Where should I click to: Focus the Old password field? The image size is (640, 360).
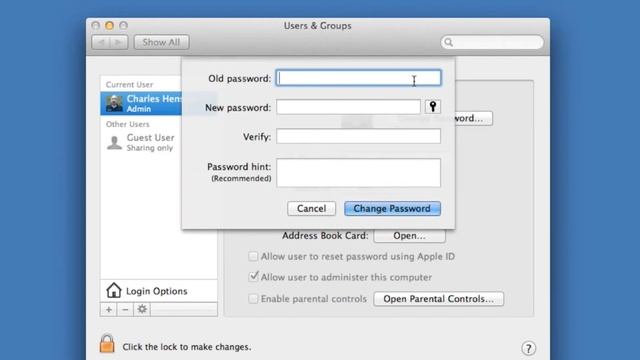coord(358,78)
